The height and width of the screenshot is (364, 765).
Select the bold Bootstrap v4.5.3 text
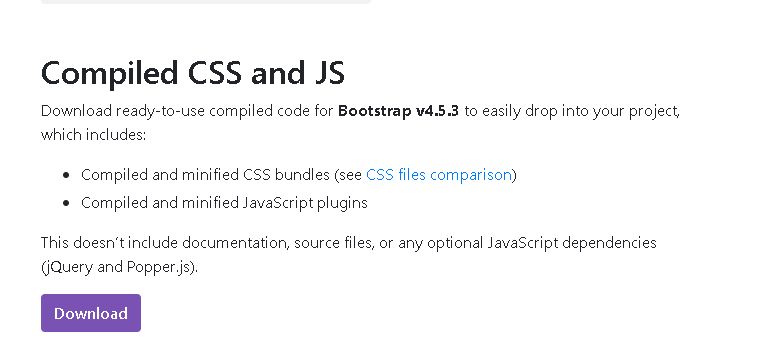click(398, 111)
